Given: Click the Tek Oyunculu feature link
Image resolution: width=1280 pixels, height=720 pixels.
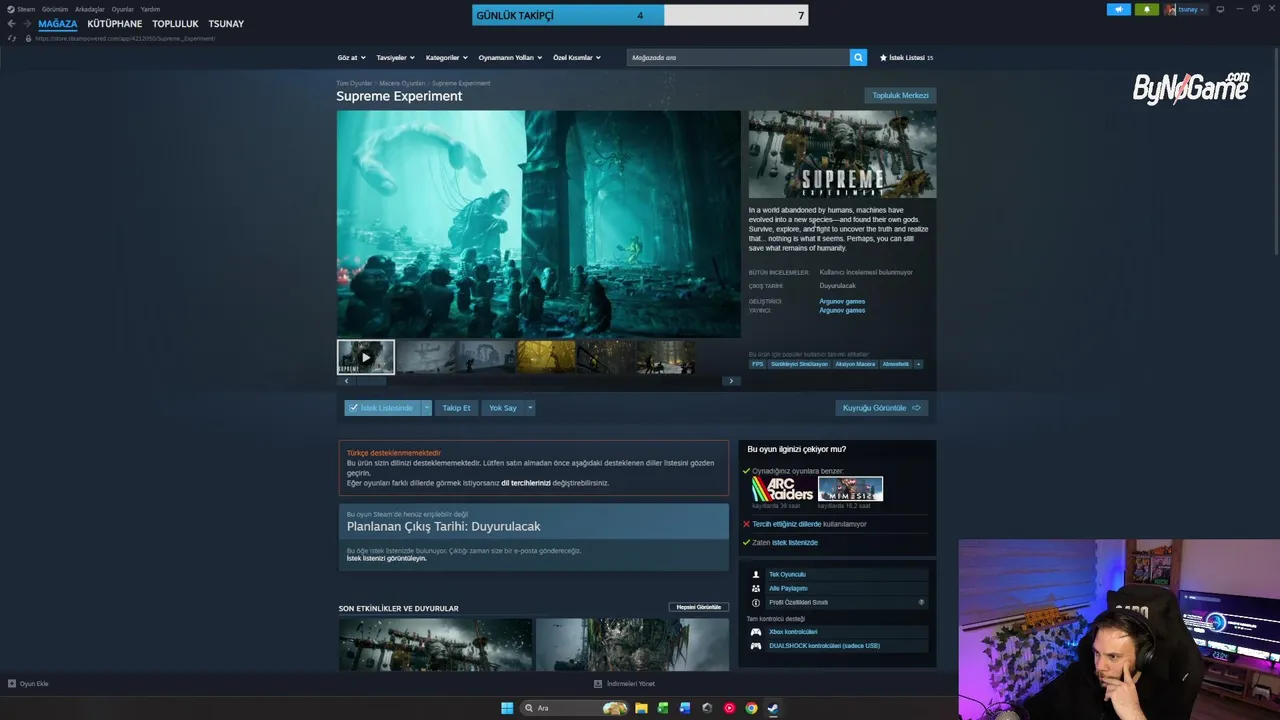Looking at the screenshot, I should [x=787, y=574].
